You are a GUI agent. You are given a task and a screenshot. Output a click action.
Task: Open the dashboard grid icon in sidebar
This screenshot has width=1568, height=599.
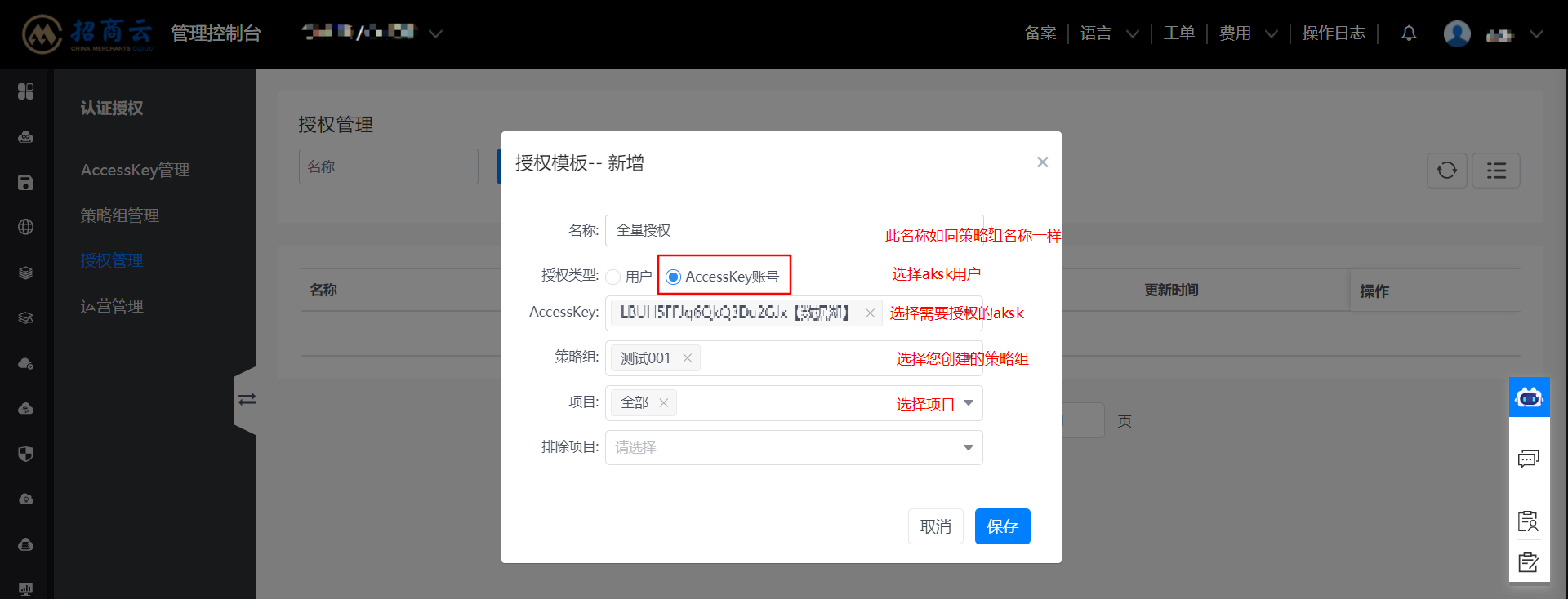click(x=26, y=91)
